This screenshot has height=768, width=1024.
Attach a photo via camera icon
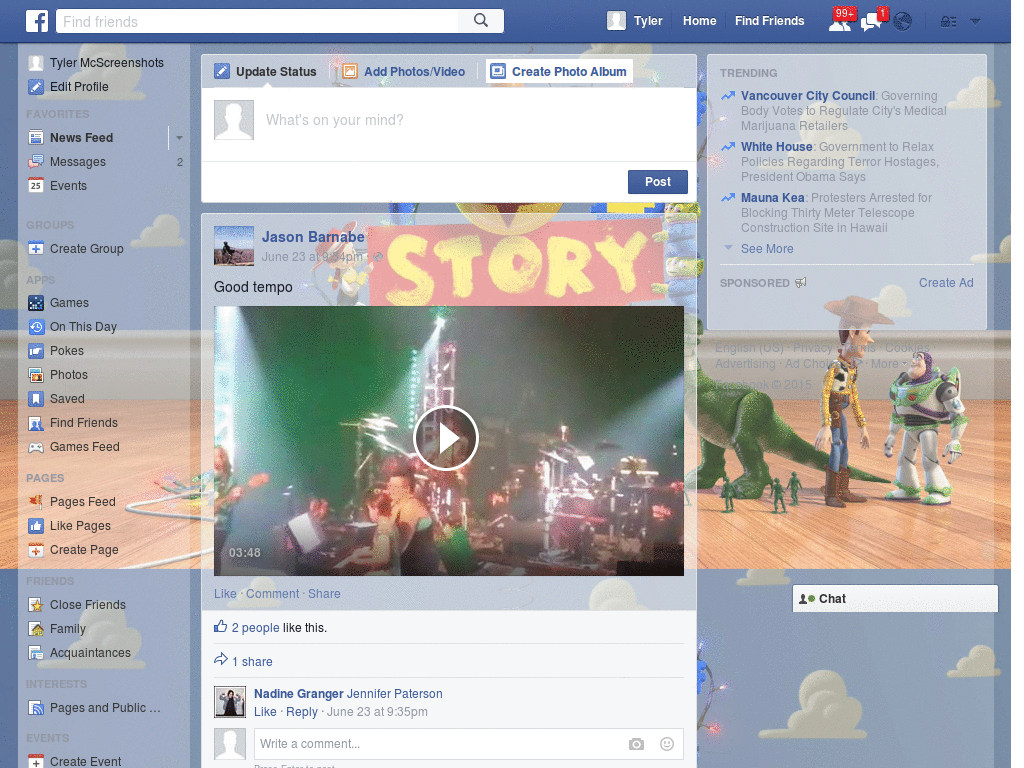pyautogui.click(x=636, y=744)
